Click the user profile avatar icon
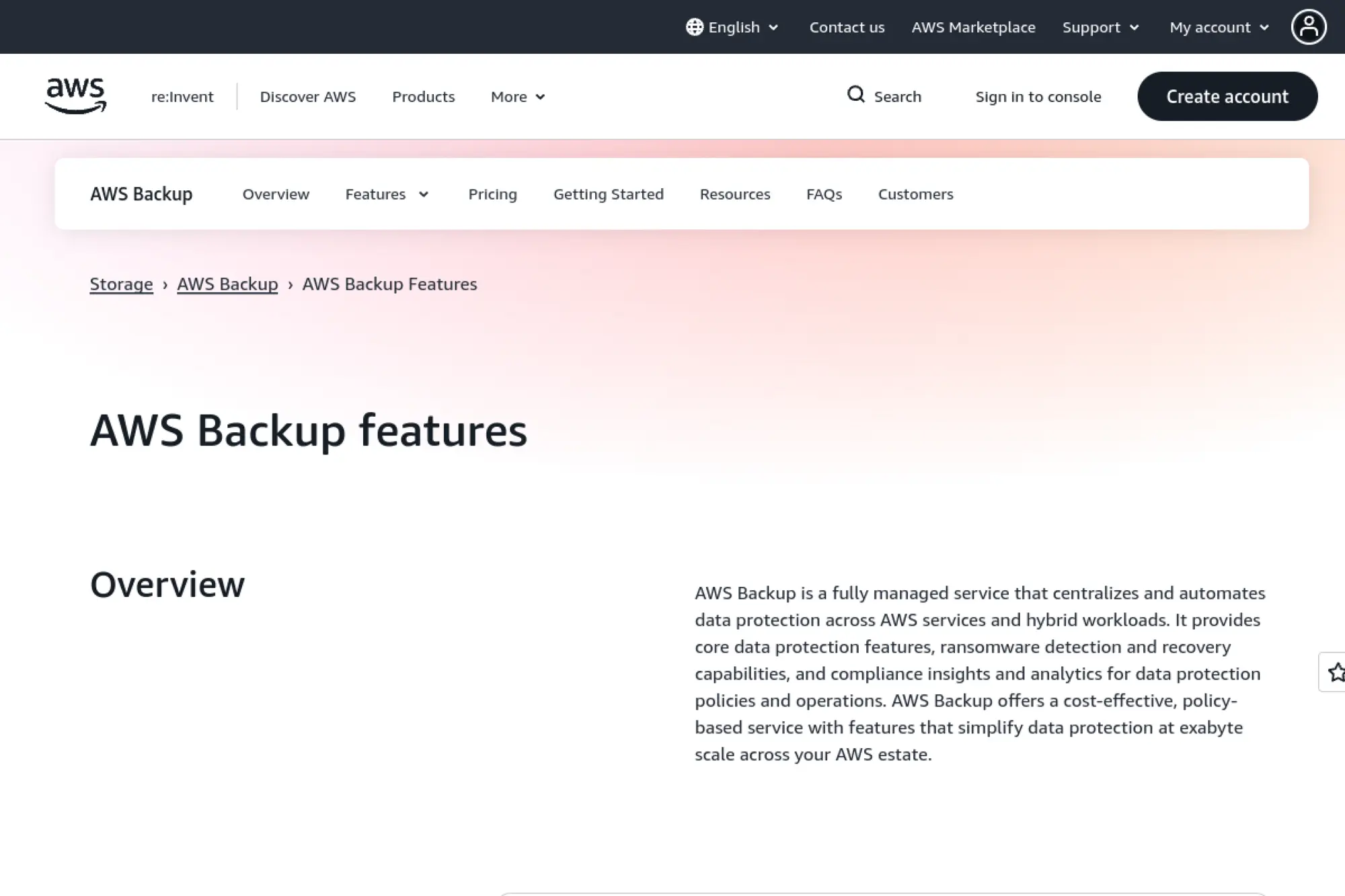The height and width of the screenshot is (896, 1345). (x=1308, y=27)
